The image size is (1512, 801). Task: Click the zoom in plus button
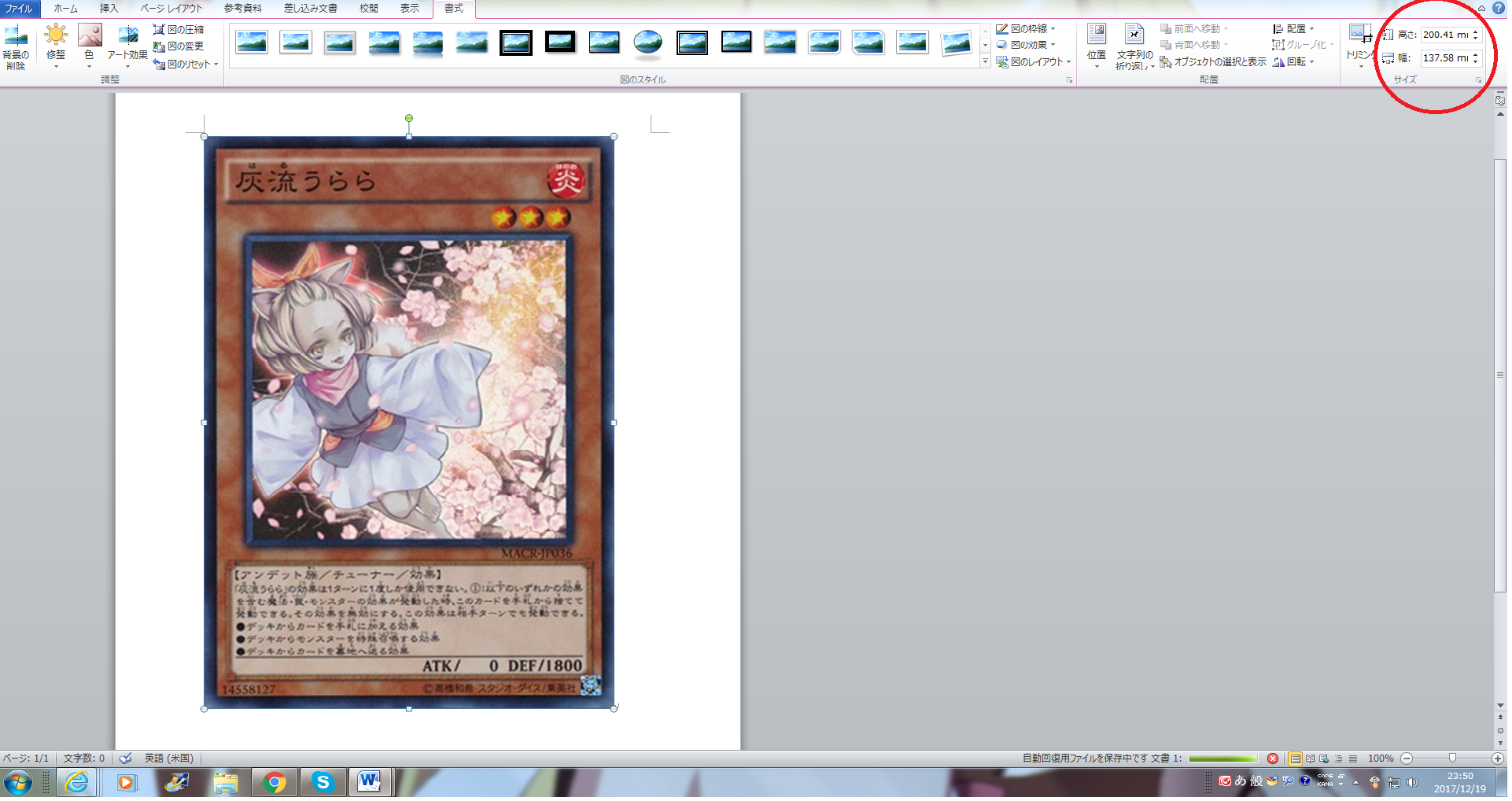(1498, 759)
